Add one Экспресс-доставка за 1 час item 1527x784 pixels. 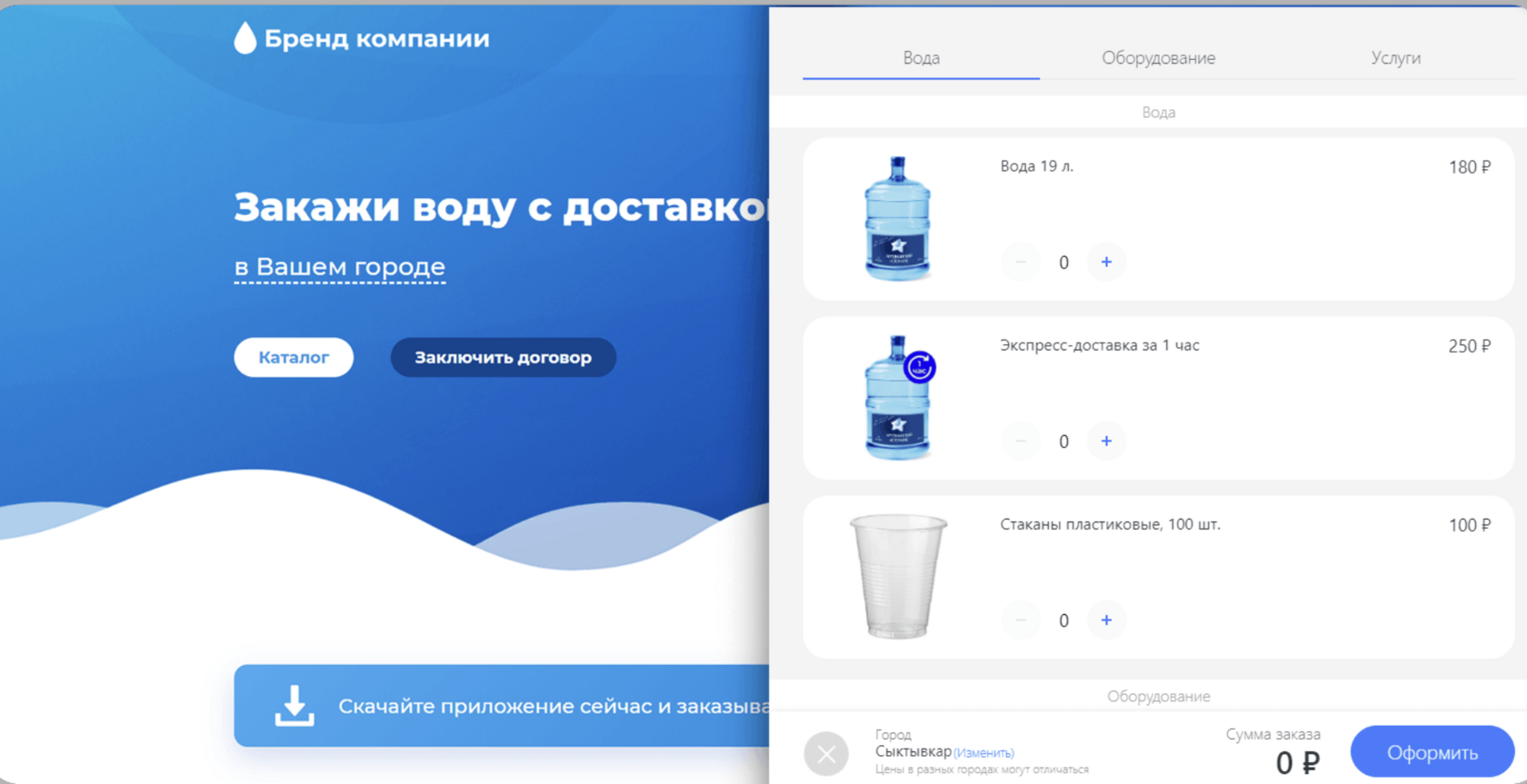point(1106,441)
